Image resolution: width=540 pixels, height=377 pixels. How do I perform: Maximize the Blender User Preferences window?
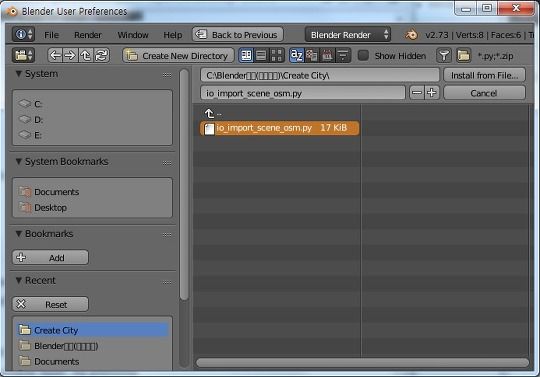(487, 9)
